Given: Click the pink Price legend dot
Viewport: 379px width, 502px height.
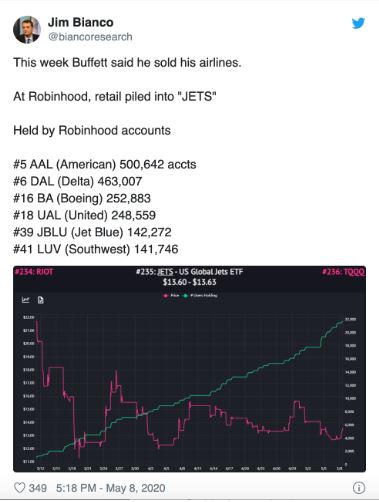Looking at the screenshot, I should click(x=166, y=295).
